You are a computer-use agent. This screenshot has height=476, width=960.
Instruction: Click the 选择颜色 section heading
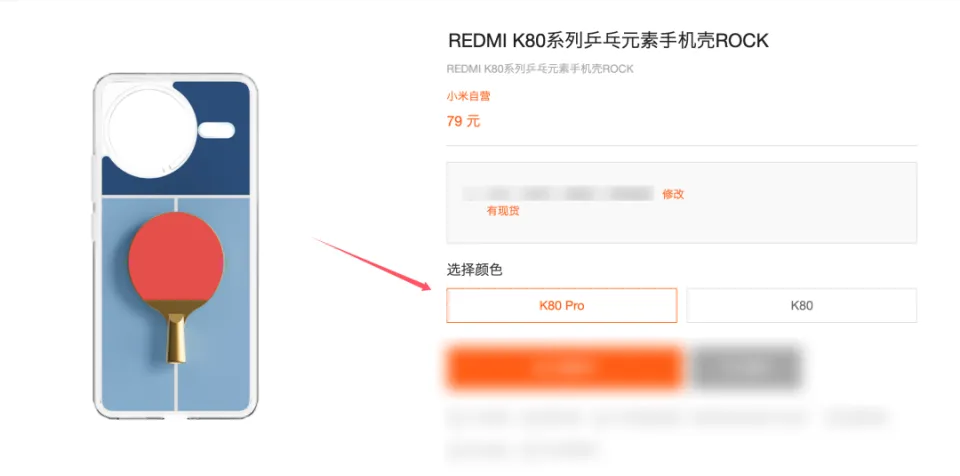474,270
